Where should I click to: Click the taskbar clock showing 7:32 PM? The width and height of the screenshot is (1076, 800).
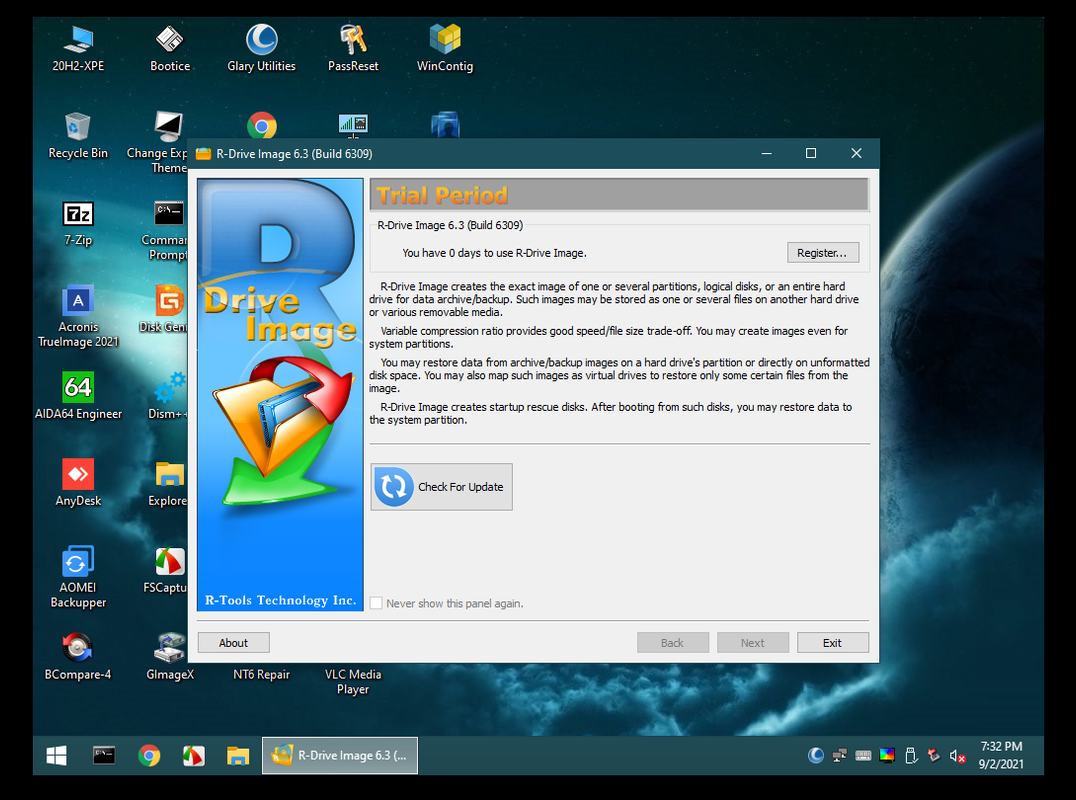pyautogui.click(x=1001, y=755)
